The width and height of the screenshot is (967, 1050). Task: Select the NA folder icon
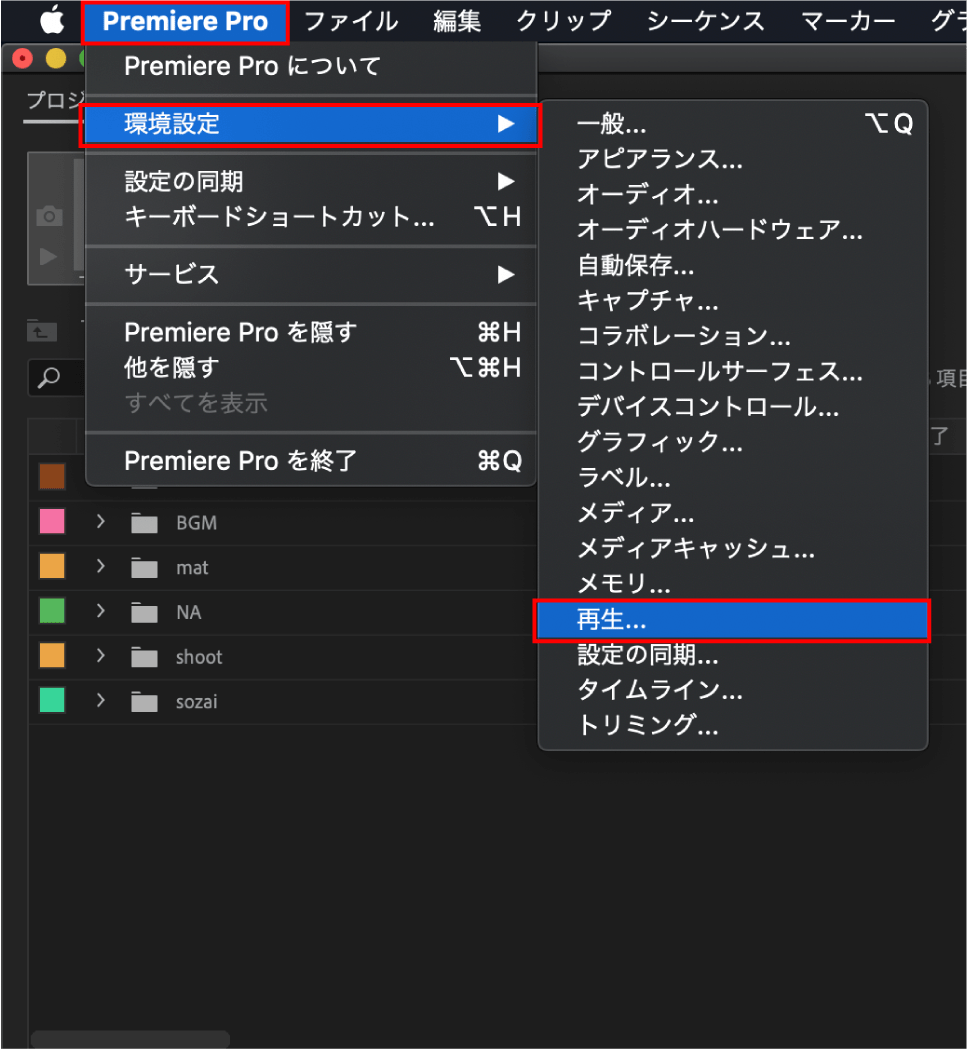coord(144,613)
